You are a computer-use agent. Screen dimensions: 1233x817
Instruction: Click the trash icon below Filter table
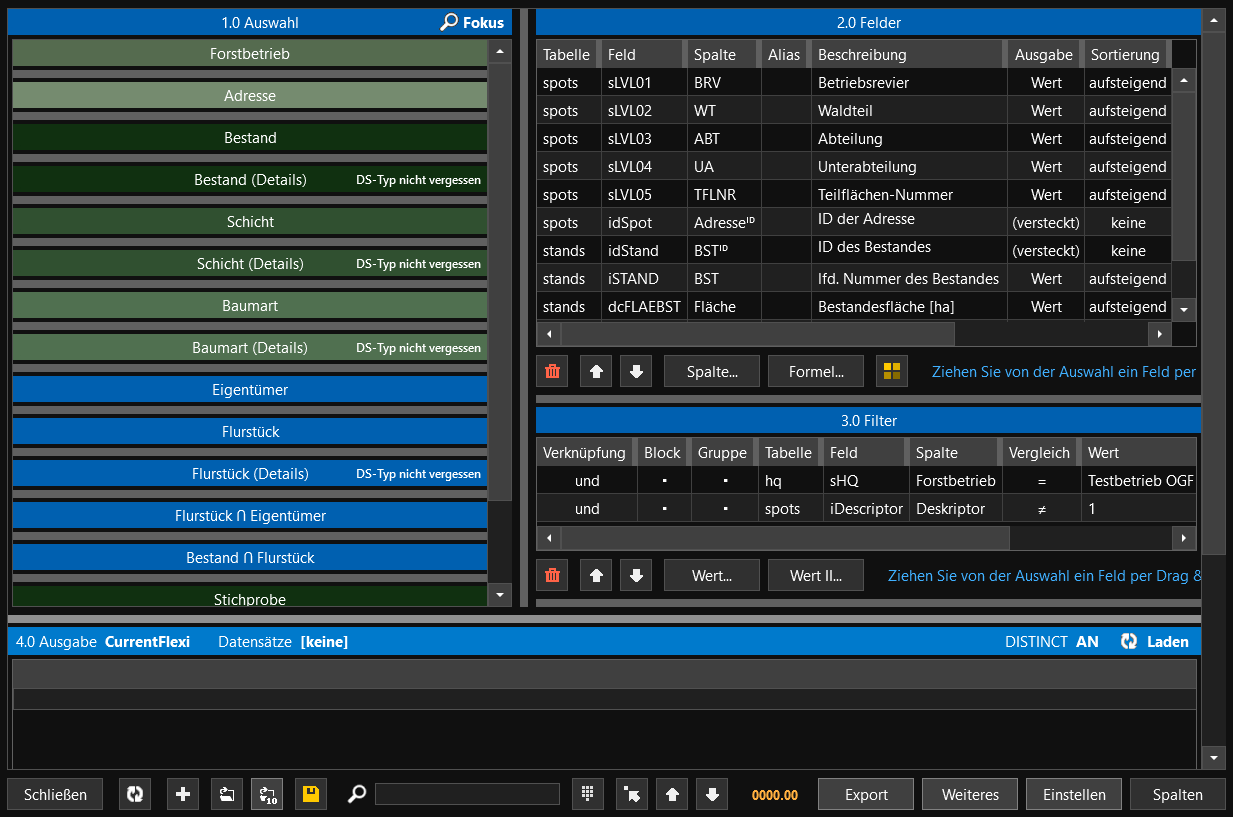tap(552, 576)
